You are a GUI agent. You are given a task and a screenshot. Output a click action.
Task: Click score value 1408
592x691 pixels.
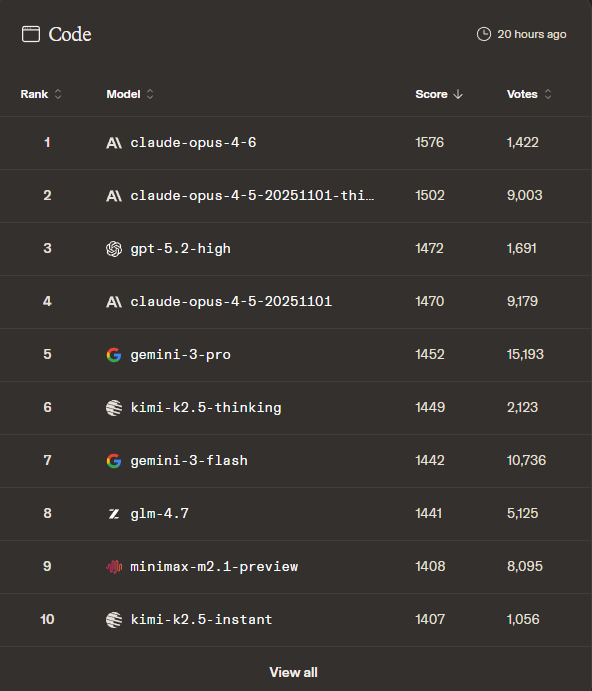tap(430, 566)
